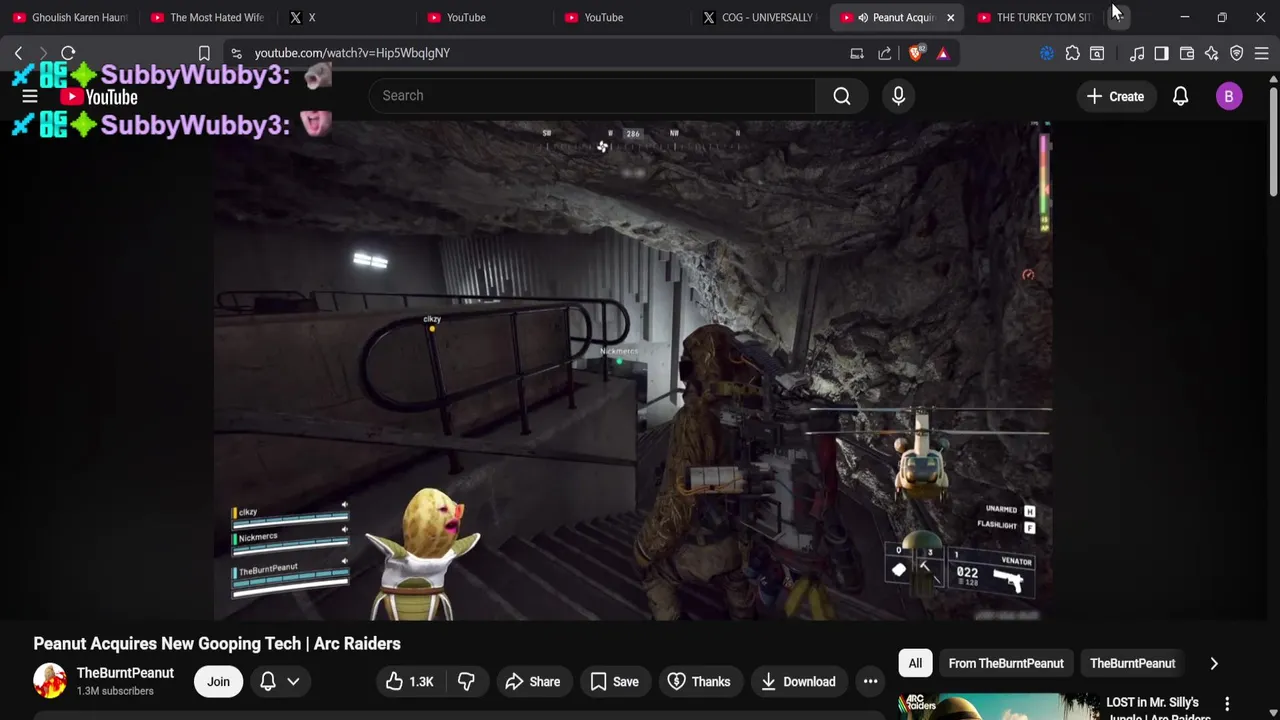Click the YouTube logo to go home

pyautogui.click(x=98, y=97)
